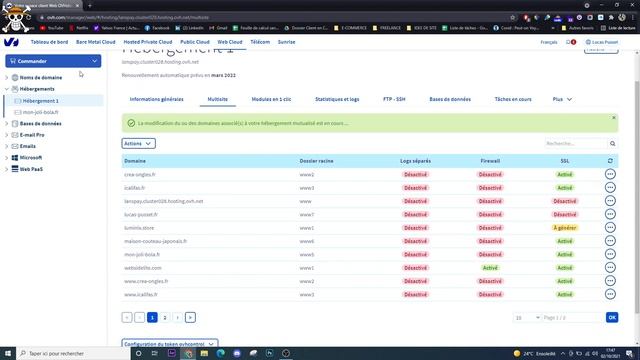Open the Plus tab dropdown
The height and width of the screenshot is (360, 640).
point(562,99)
